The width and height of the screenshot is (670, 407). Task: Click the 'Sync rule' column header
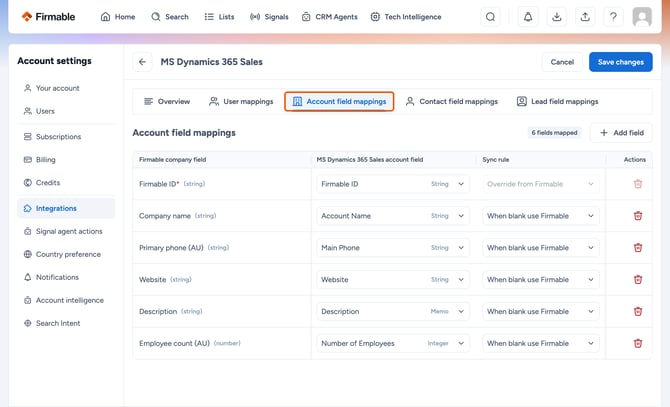496,159
